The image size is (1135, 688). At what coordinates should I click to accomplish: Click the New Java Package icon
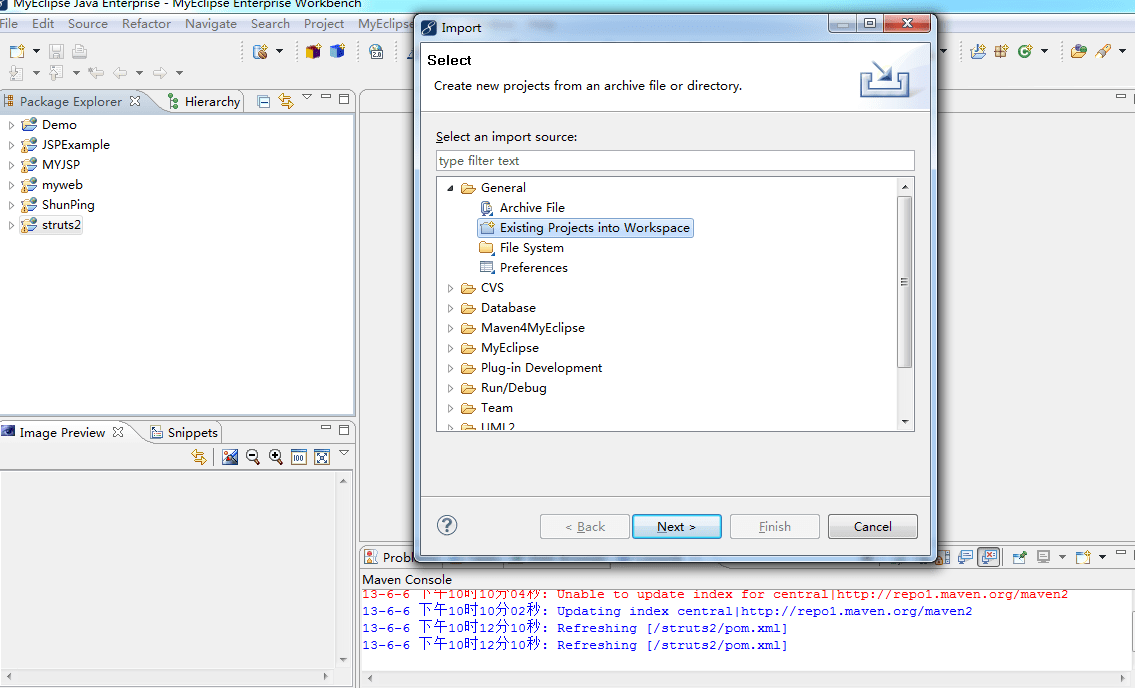tap(1001, 51)
